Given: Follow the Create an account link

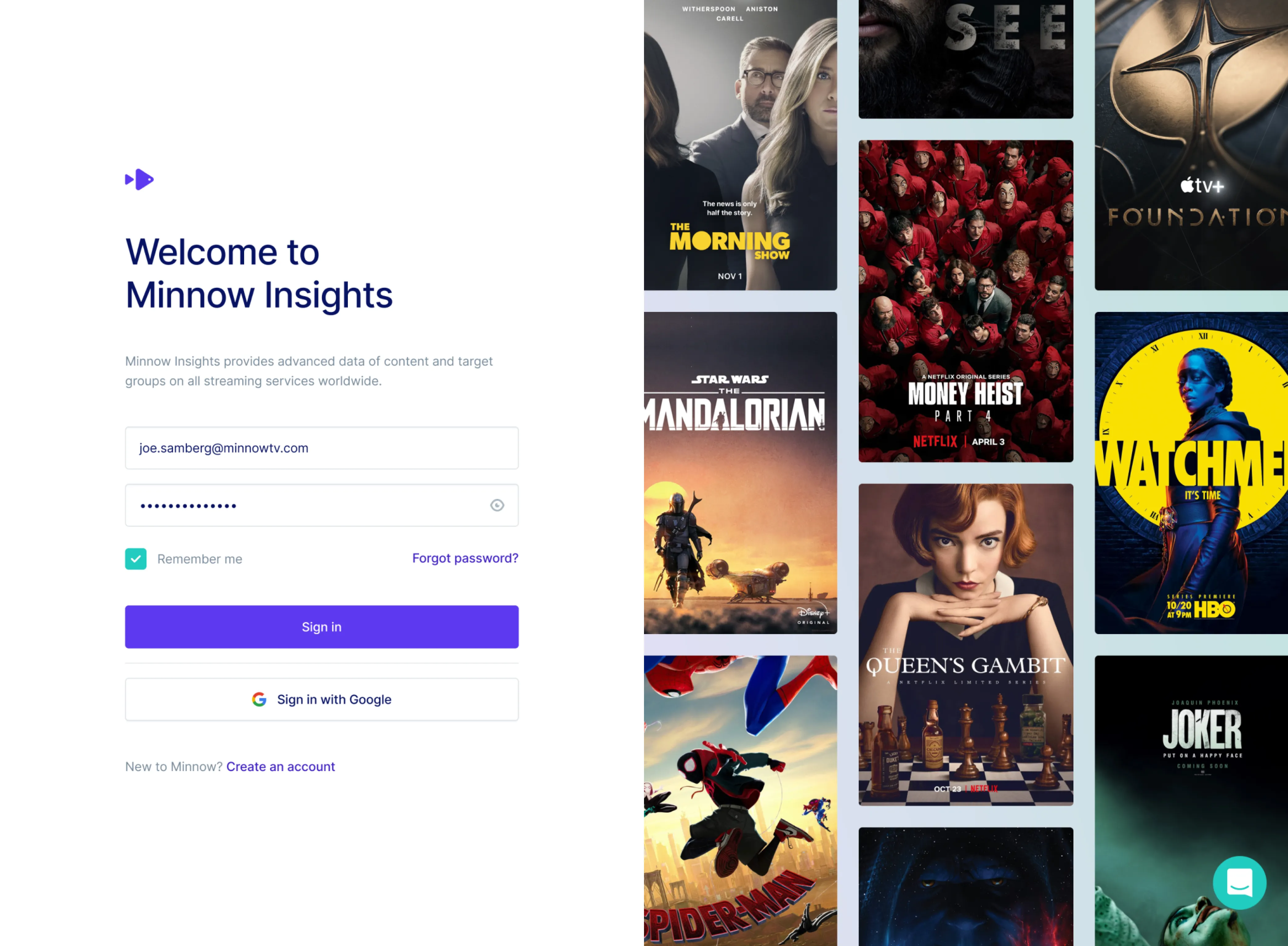Looking at the screenshot, I should click(x=280, y=767).
